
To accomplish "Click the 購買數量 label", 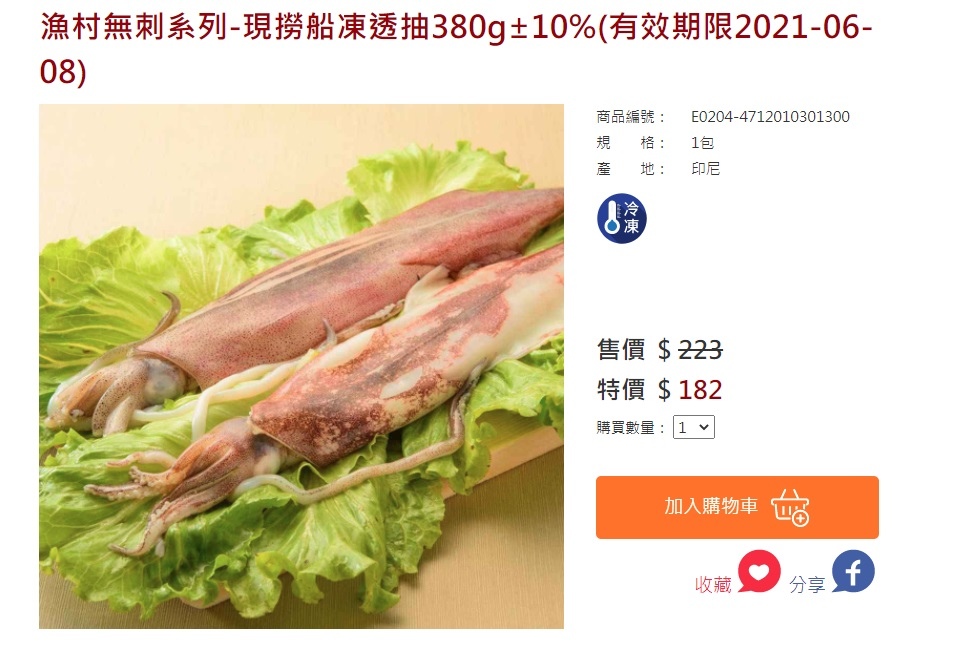I will (630, 428).
